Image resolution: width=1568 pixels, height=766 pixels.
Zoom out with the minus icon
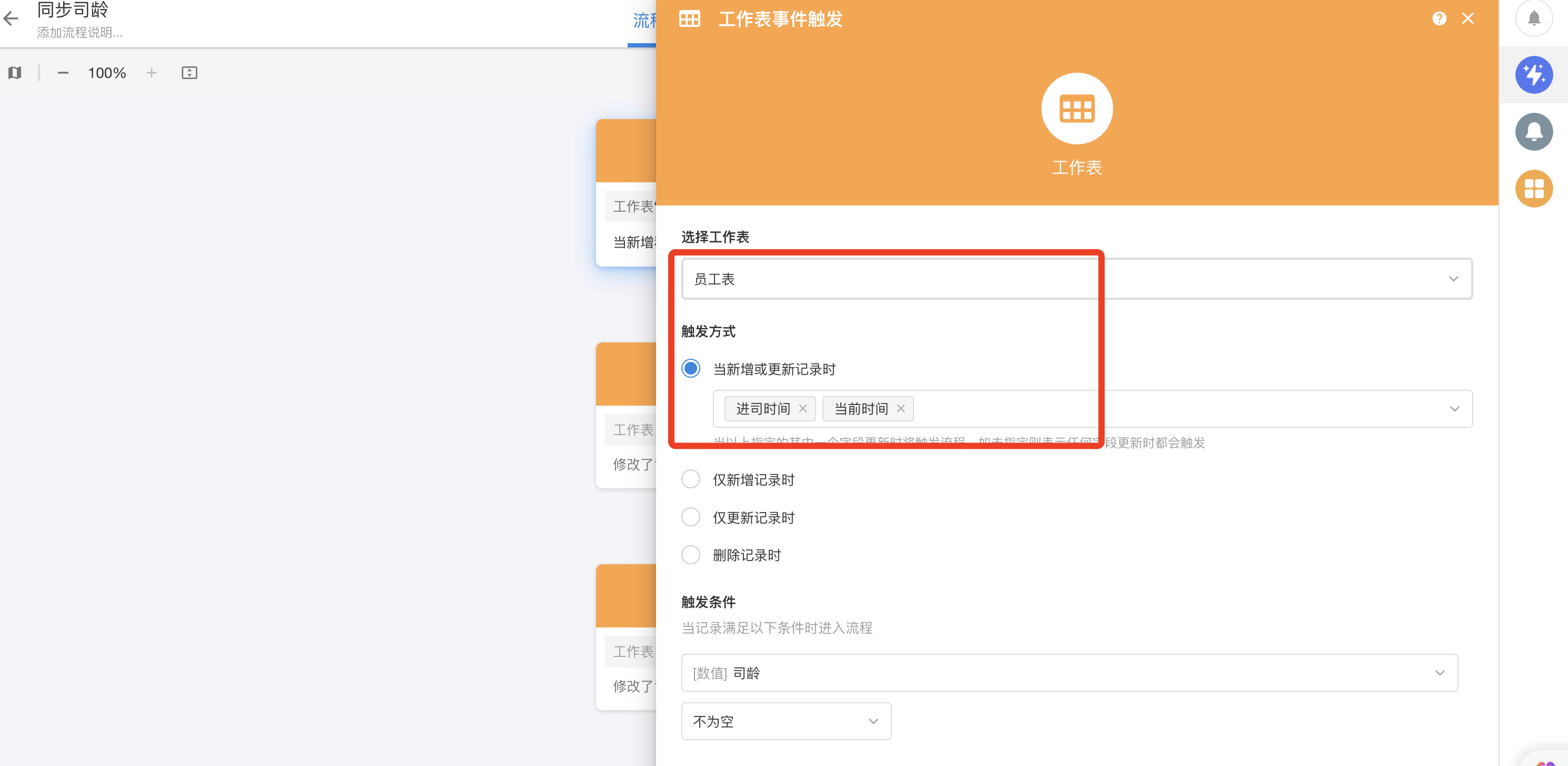tap(63, 73)
